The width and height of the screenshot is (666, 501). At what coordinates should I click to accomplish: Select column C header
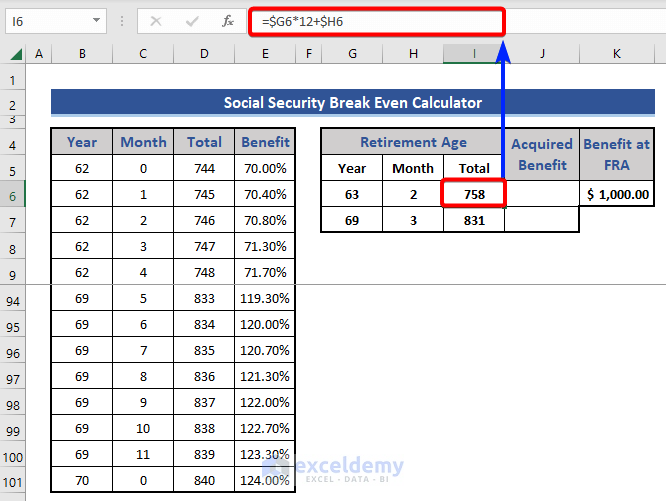[143, 54]
